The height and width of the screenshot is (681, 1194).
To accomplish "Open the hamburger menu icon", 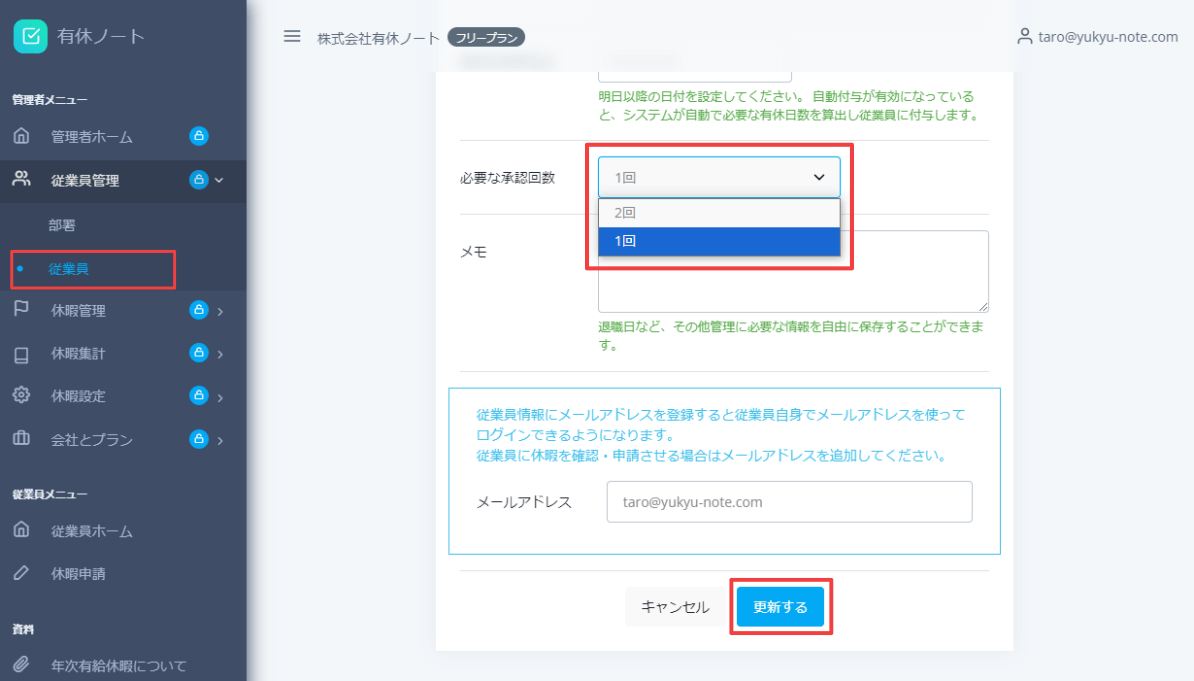I will [x=292, y=36].
